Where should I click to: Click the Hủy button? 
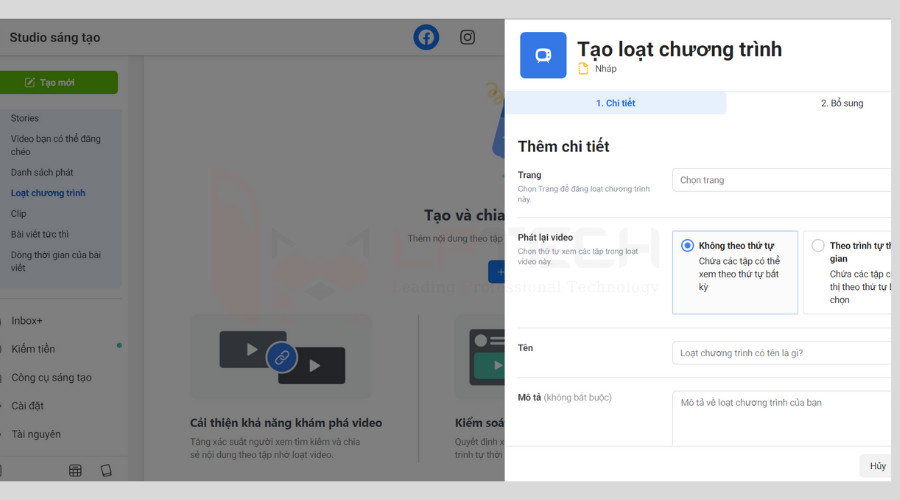[x=876, y=466]
